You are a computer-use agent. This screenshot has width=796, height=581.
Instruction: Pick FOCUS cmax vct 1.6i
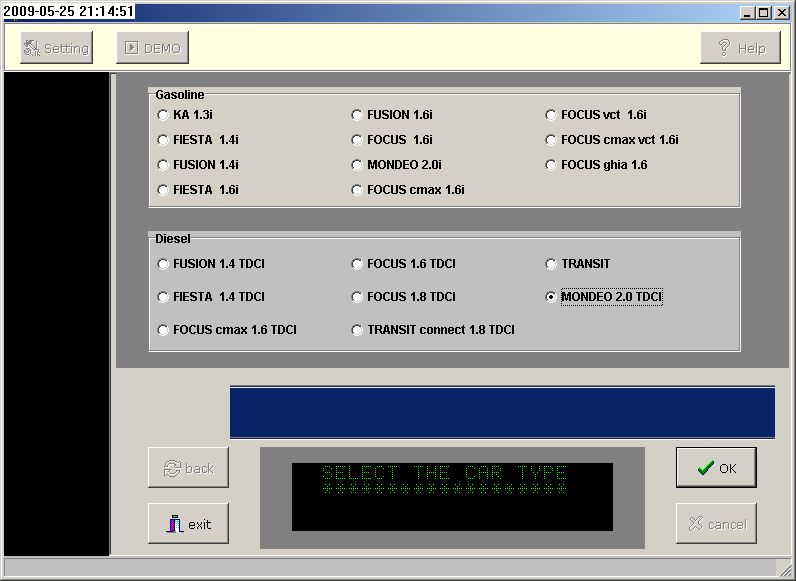point(552,140)
